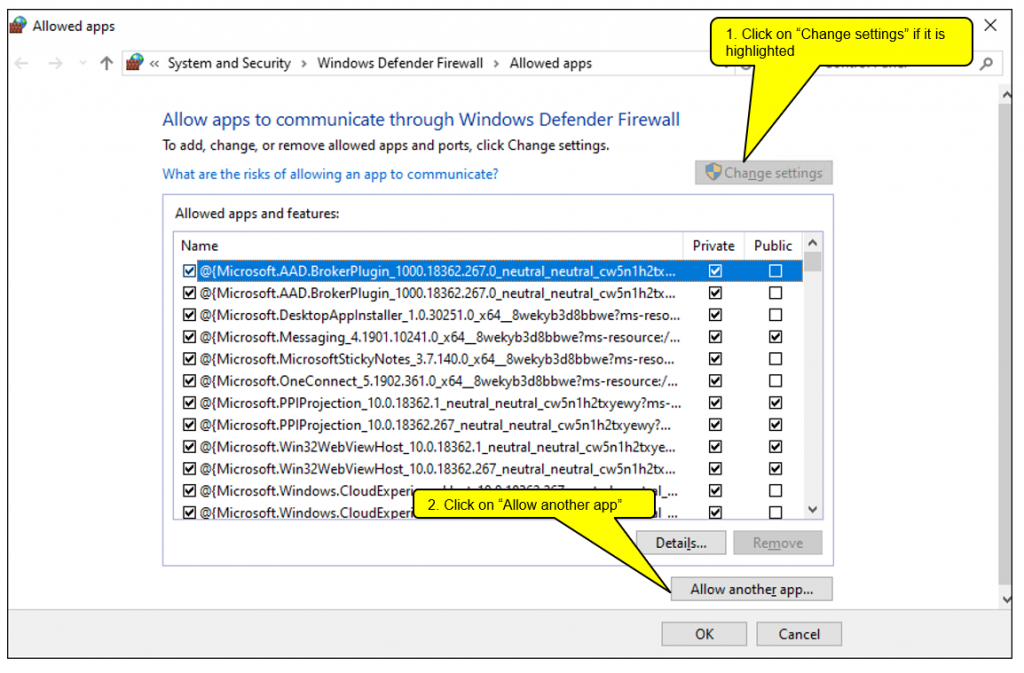Viewport: 1024px width, 673px height.
Task: Click the window scrollbar down arrow
Action: pos(1006,599)
